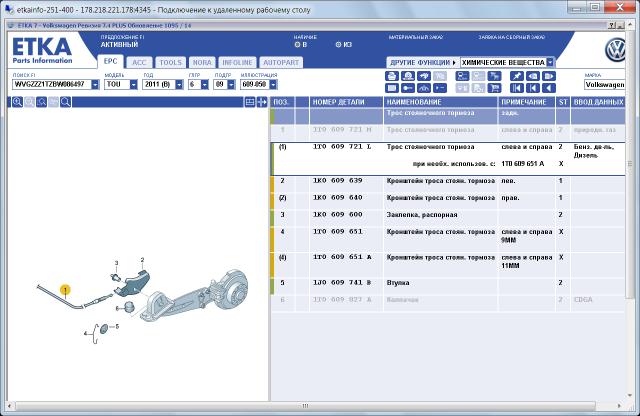Click the ПРИМЕЧАНИЕ column header

tap(527, 102)
